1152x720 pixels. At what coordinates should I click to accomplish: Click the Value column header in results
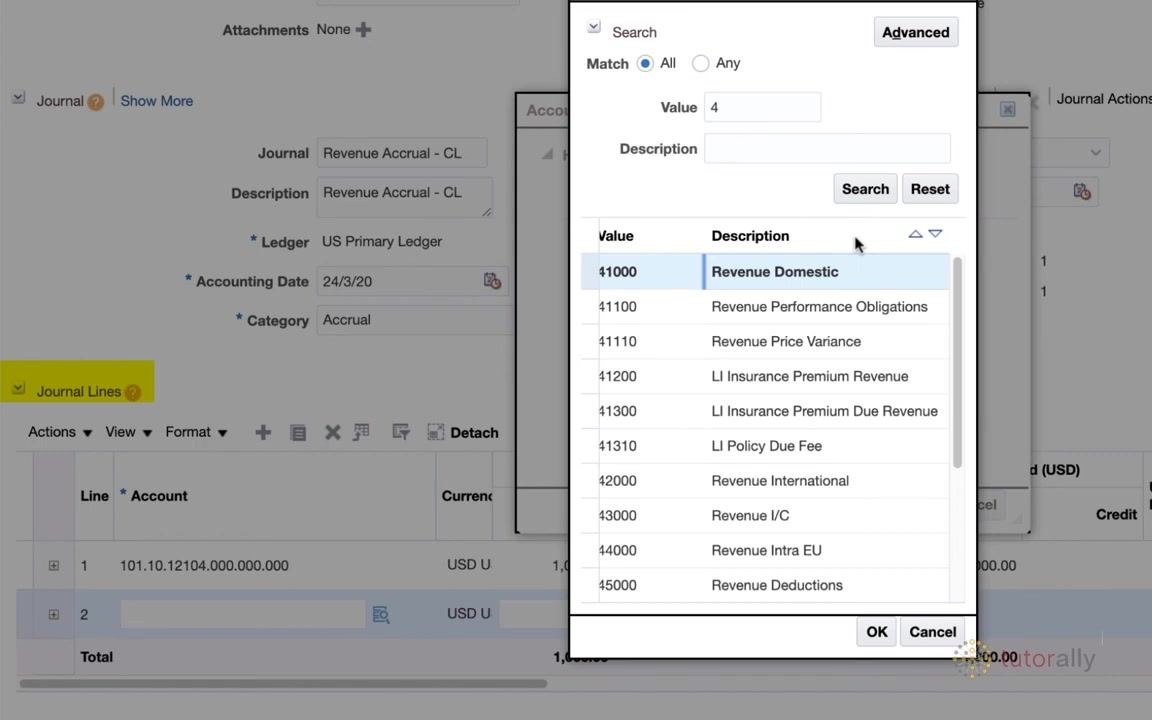pos(616,236)
